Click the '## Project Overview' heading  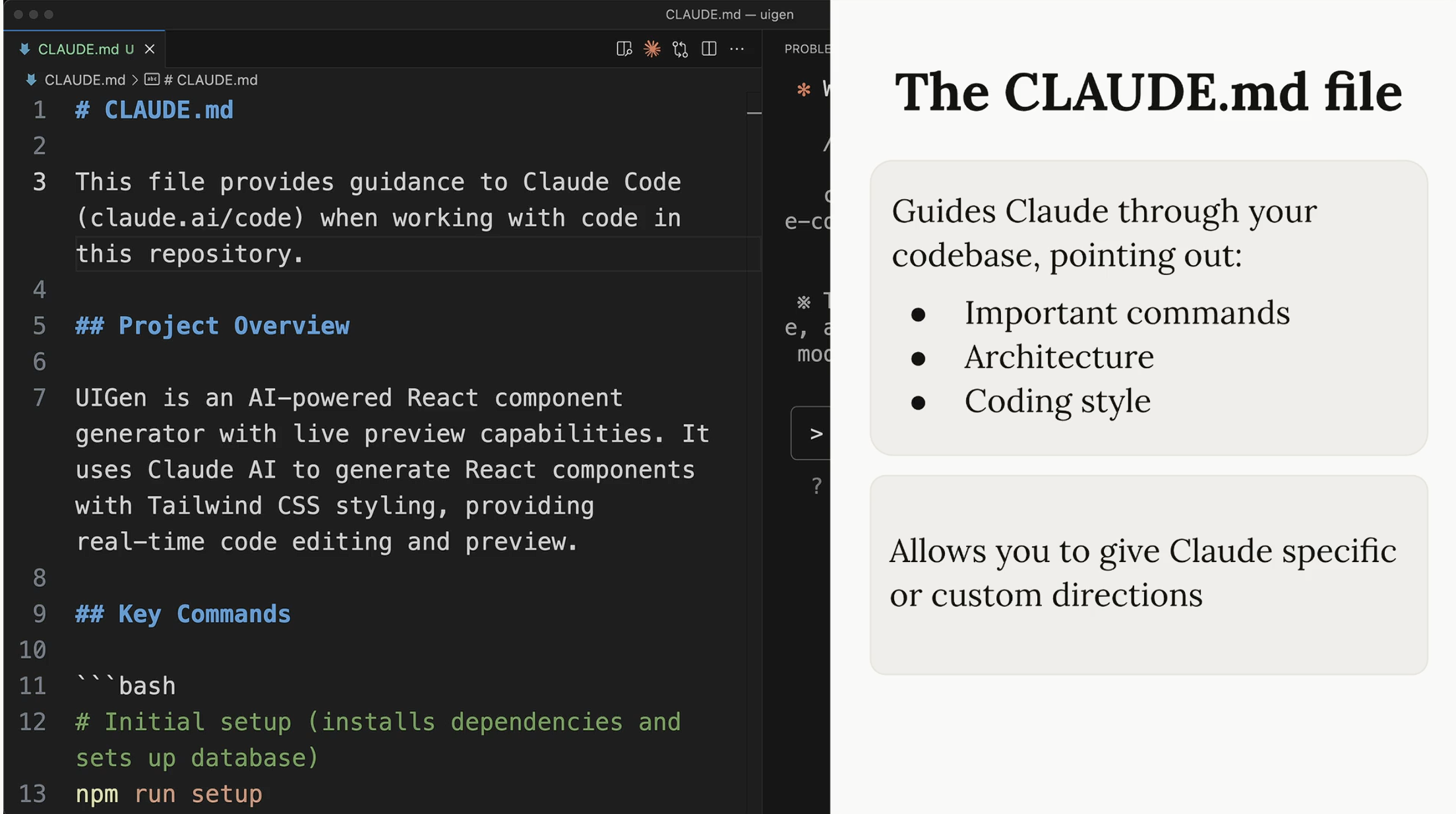click(212, 326)
